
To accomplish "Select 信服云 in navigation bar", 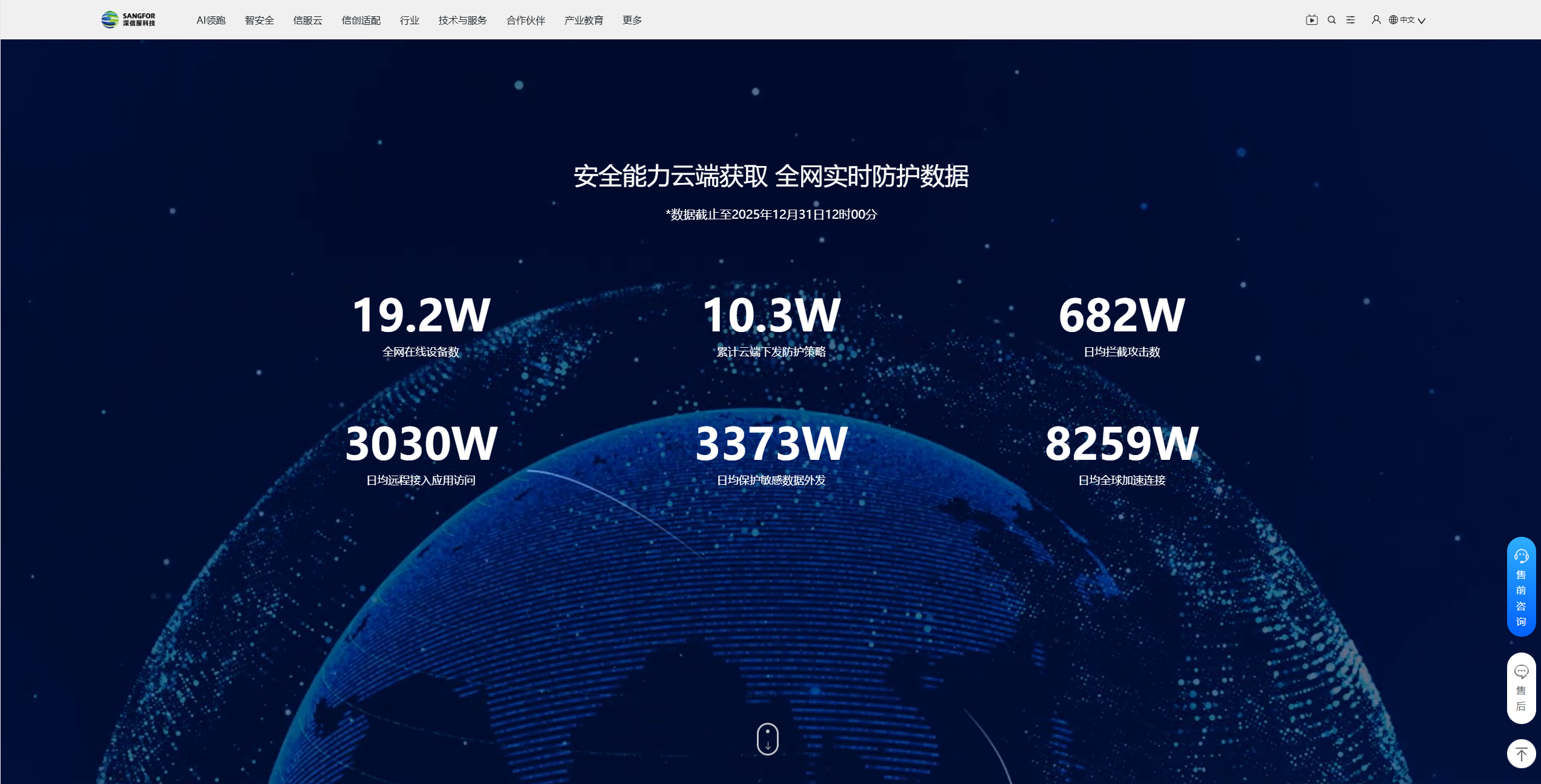I will tap(308, 20).
